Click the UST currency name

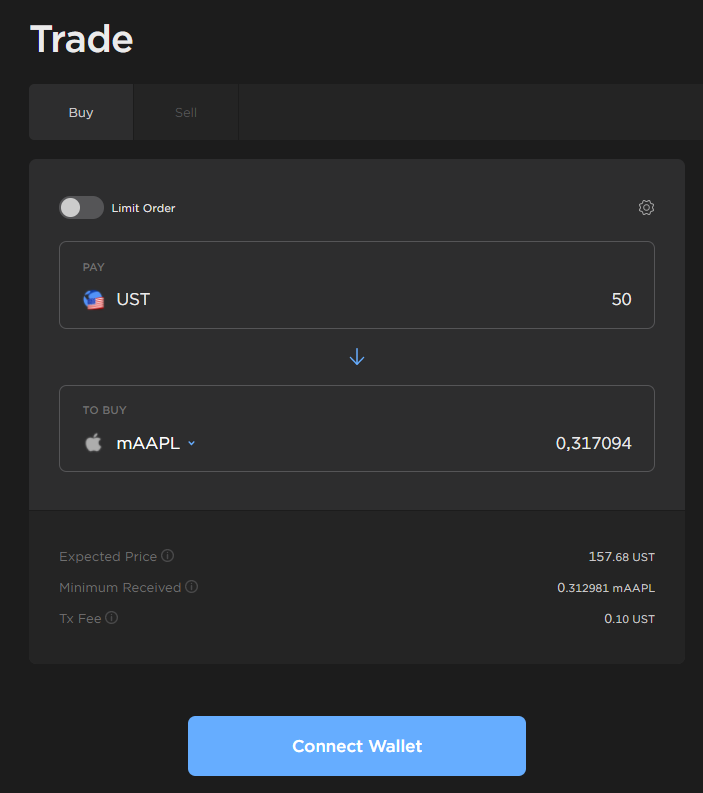133,299
